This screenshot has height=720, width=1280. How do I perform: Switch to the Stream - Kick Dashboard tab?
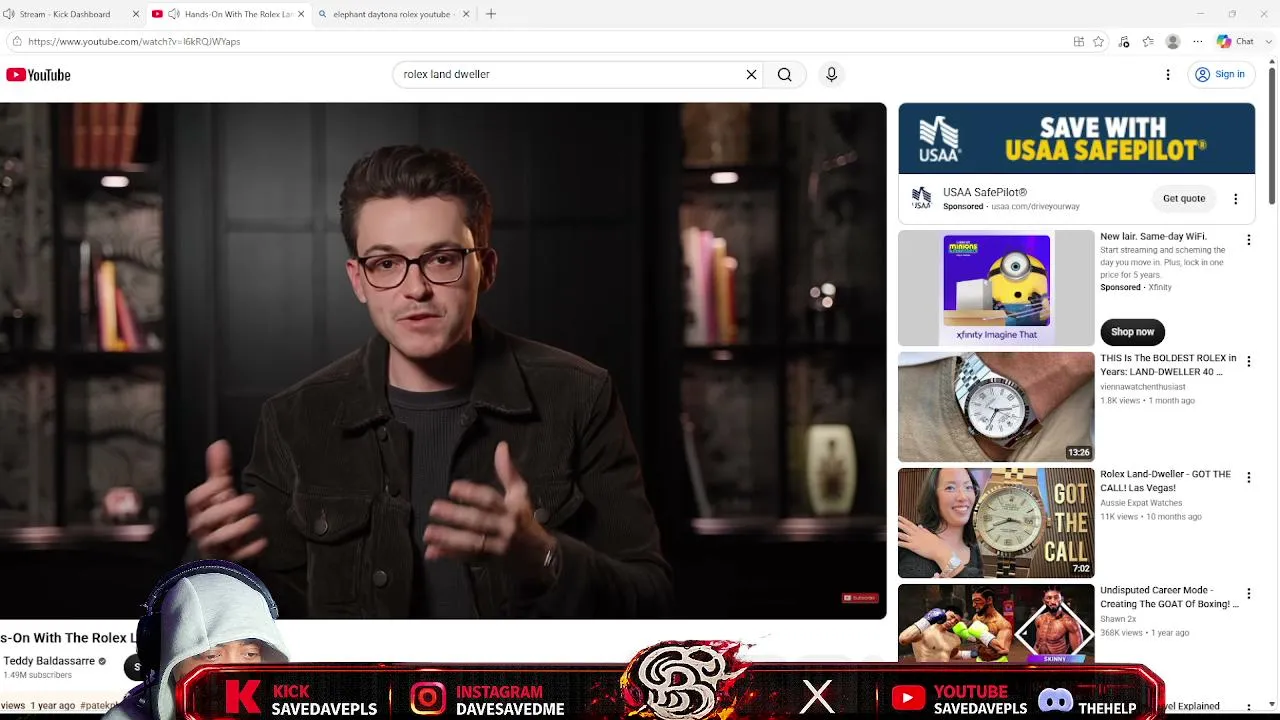coord(72,14)
